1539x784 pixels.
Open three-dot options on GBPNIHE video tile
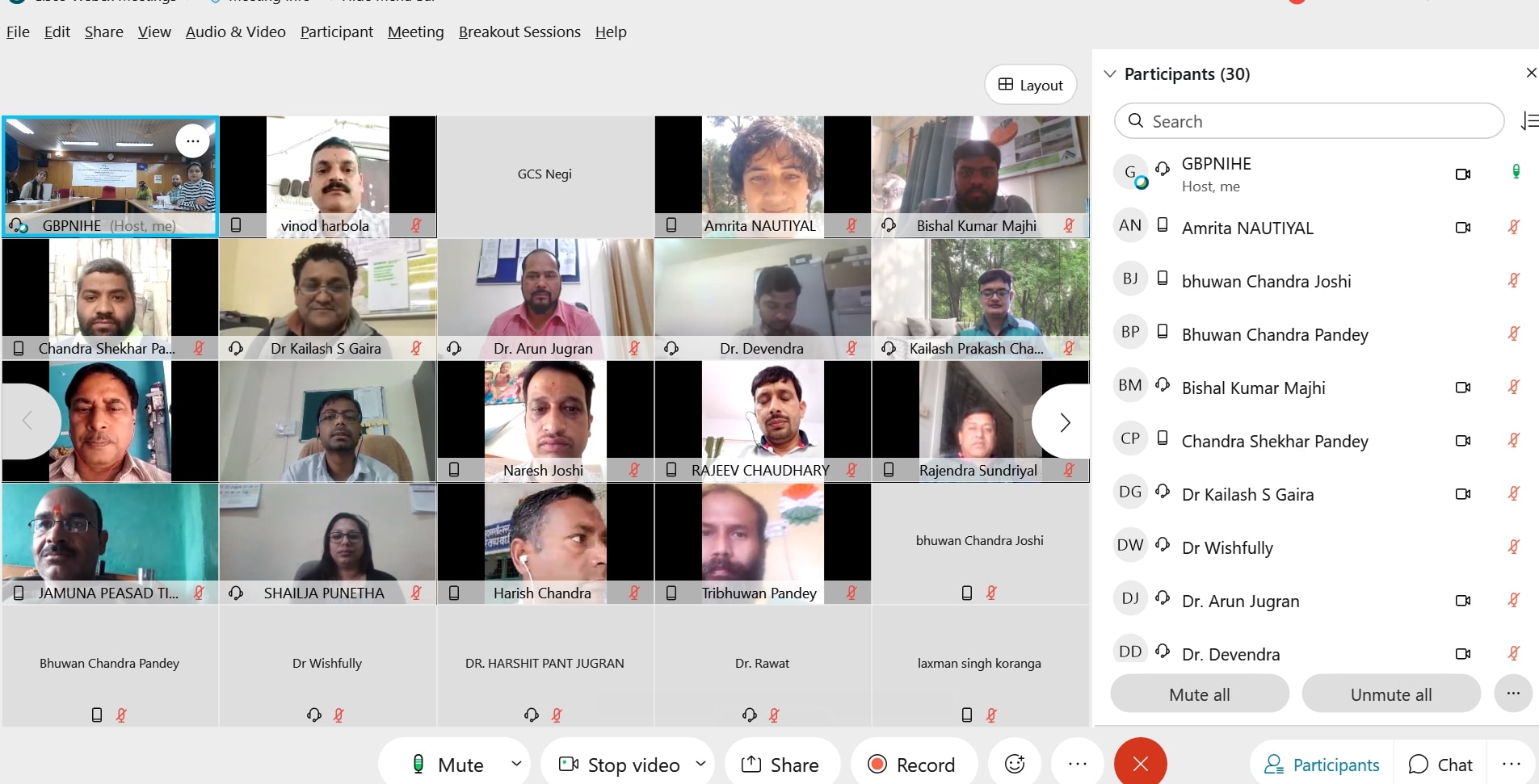[193, 141]
